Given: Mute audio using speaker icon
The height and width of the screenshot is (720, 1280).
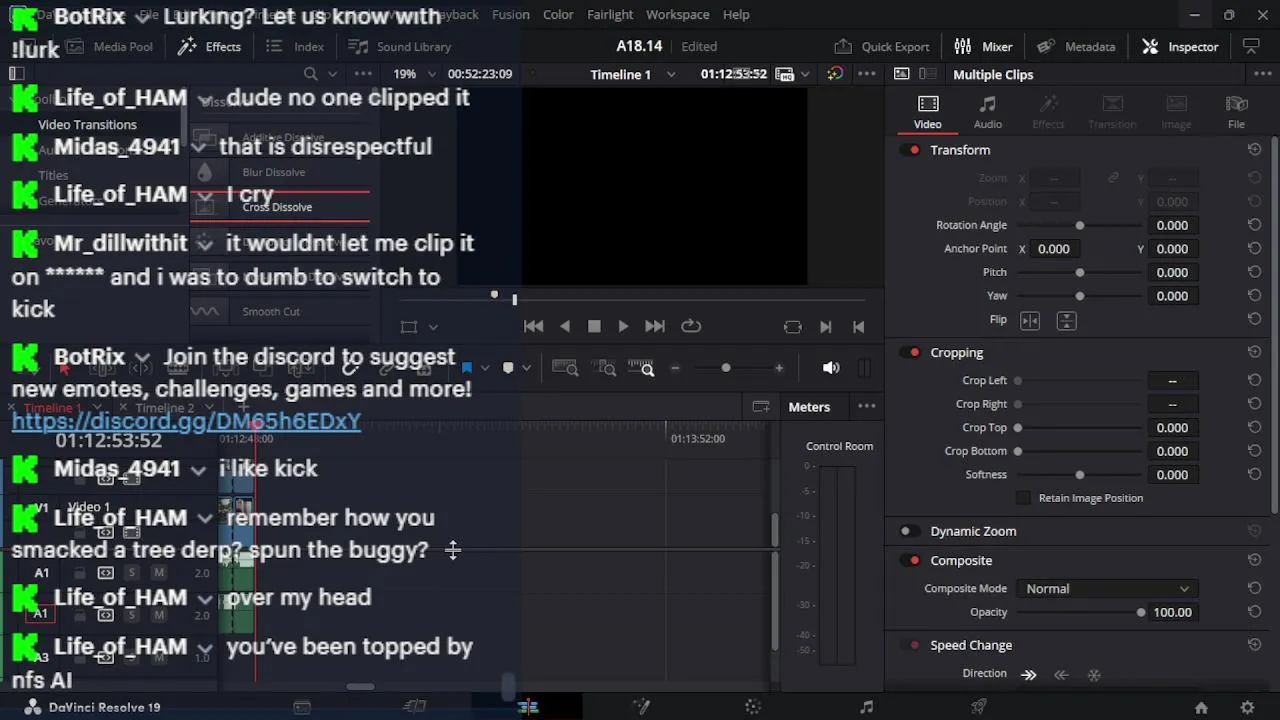Looking at the screenshot, I should (x=831, y=368).
